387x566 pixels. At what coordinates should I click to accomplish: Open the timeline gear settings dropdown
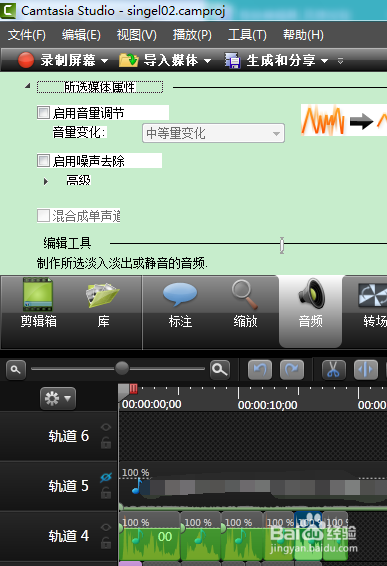point(58,399)
